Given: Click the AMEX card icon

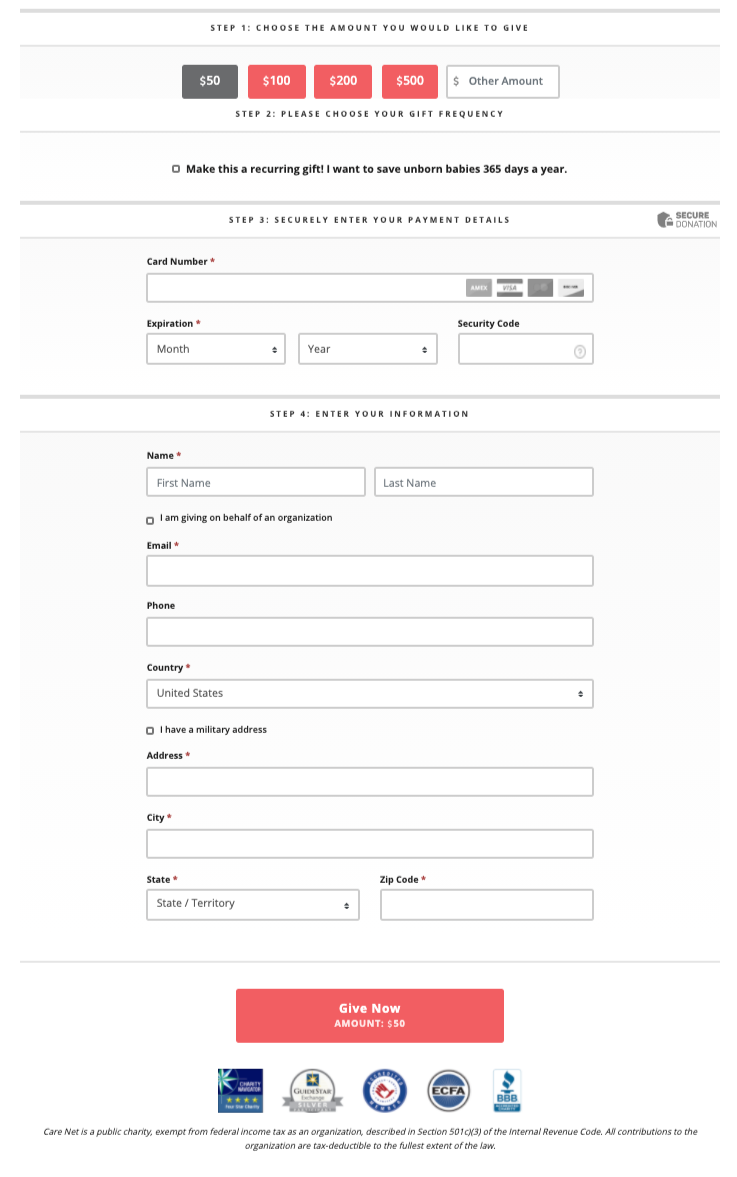Looking at the screenshot, I should click(479, 288).
